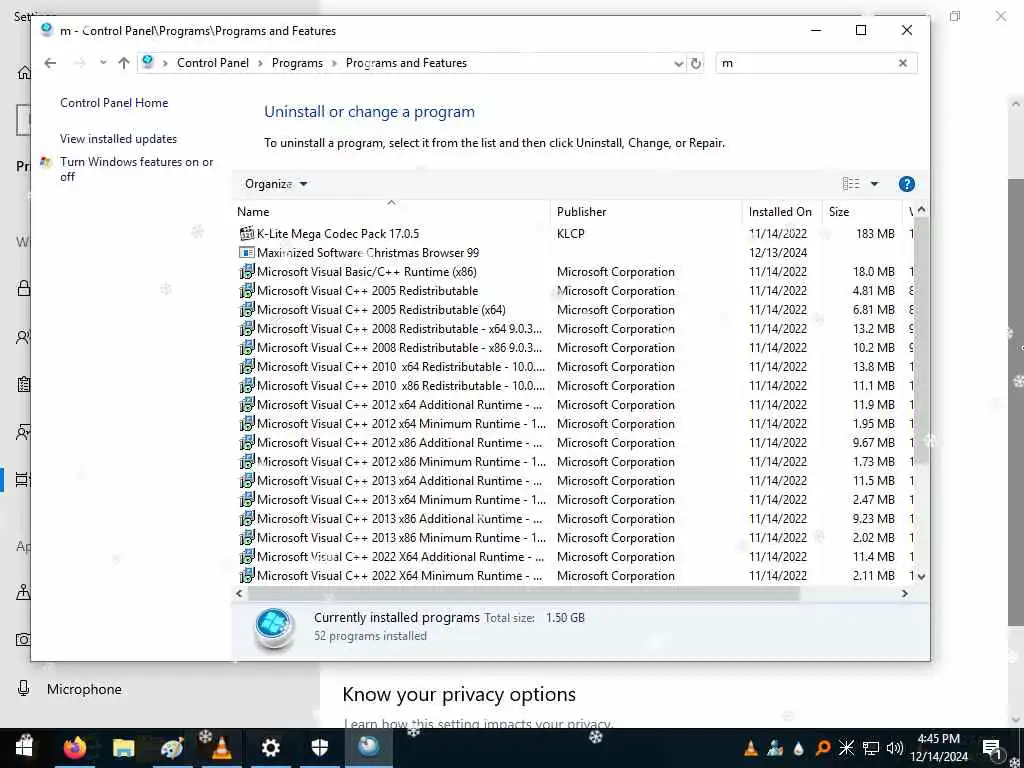Screen dimensions: 1024x768
Task: Open the Help question mark icon
Action: (x=906, y=184)
